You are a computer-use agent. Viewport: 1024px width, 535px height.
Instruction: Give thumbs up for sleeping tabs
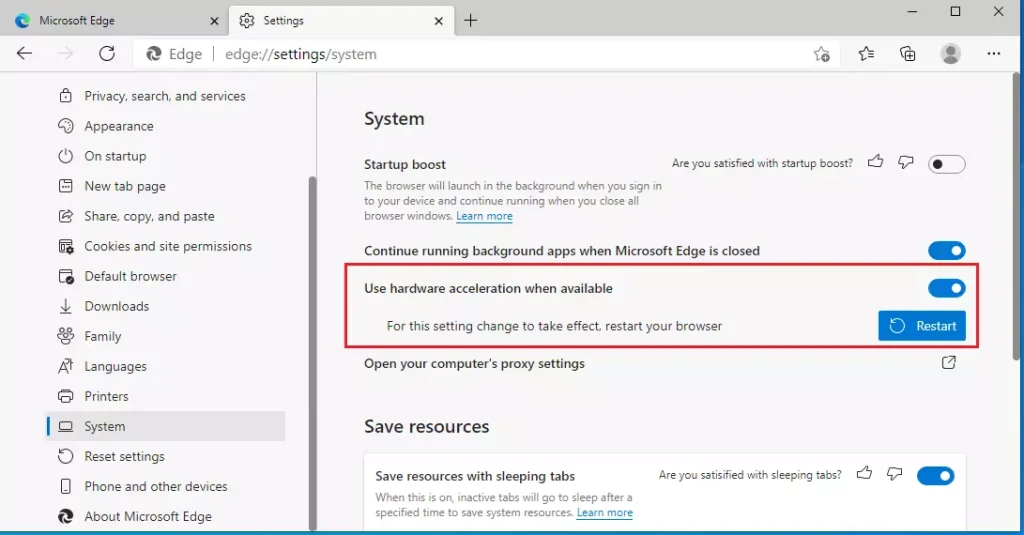pos(864,473)
